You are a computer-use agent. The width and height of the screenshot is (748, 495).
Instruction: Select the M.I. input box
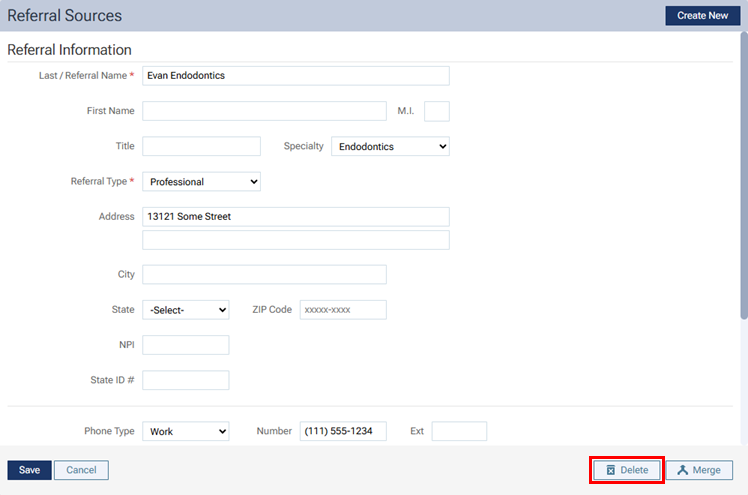(437, 111)
